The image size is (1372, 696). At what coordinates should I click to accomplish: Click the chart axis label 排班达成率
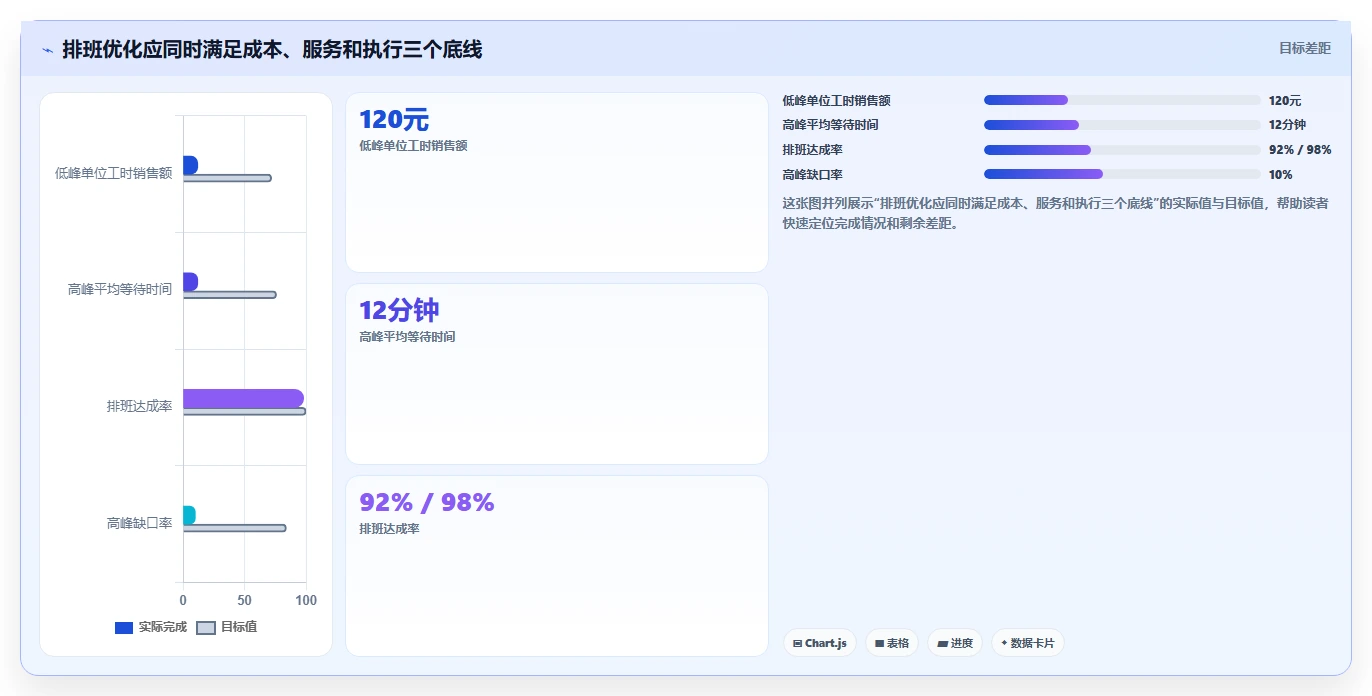point(140,406)
